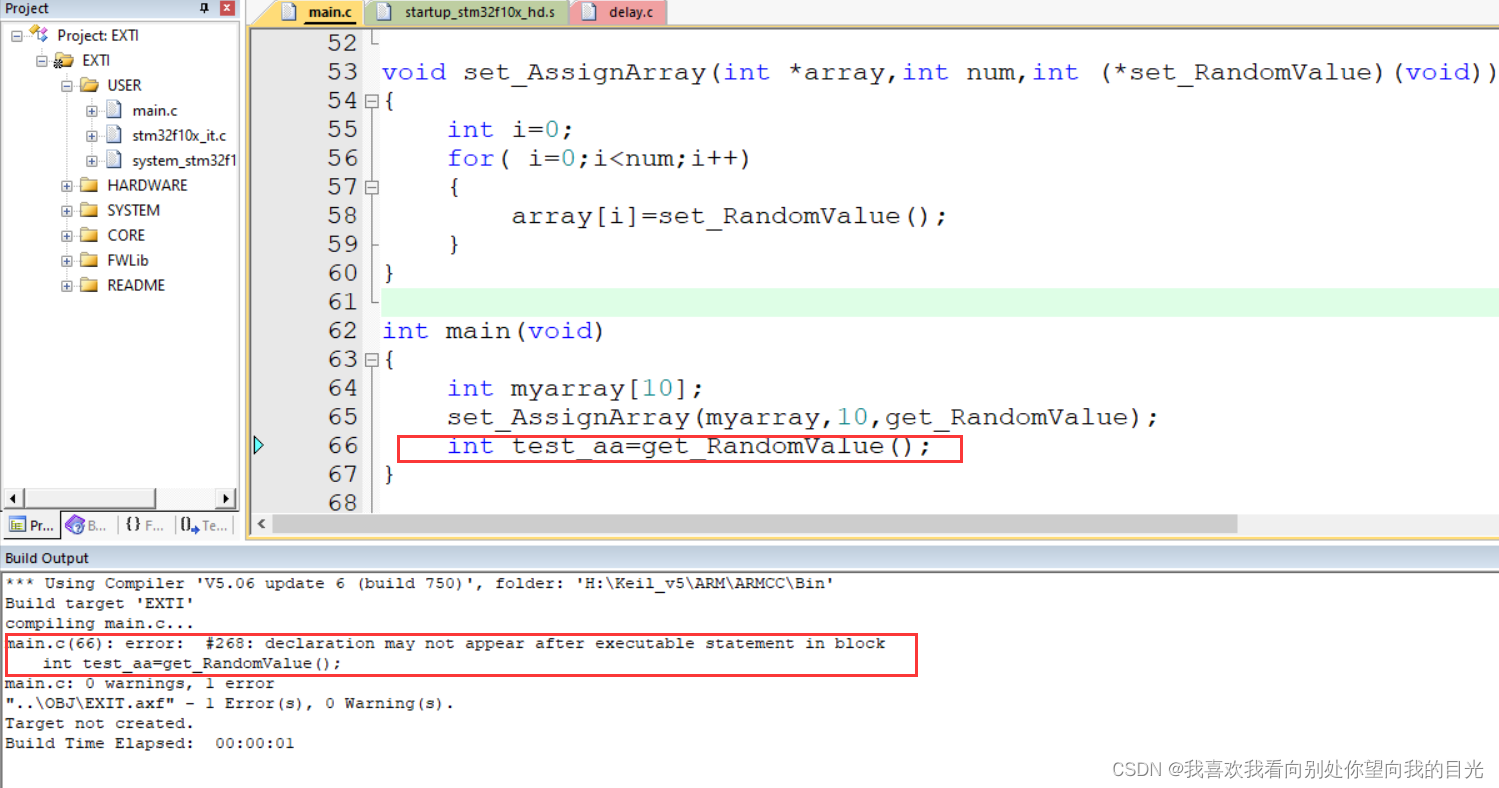Click the 'Using Compiler V5.06' output line
The height and width of the screenshot is (788, 1499).
(x=419, y=583)
